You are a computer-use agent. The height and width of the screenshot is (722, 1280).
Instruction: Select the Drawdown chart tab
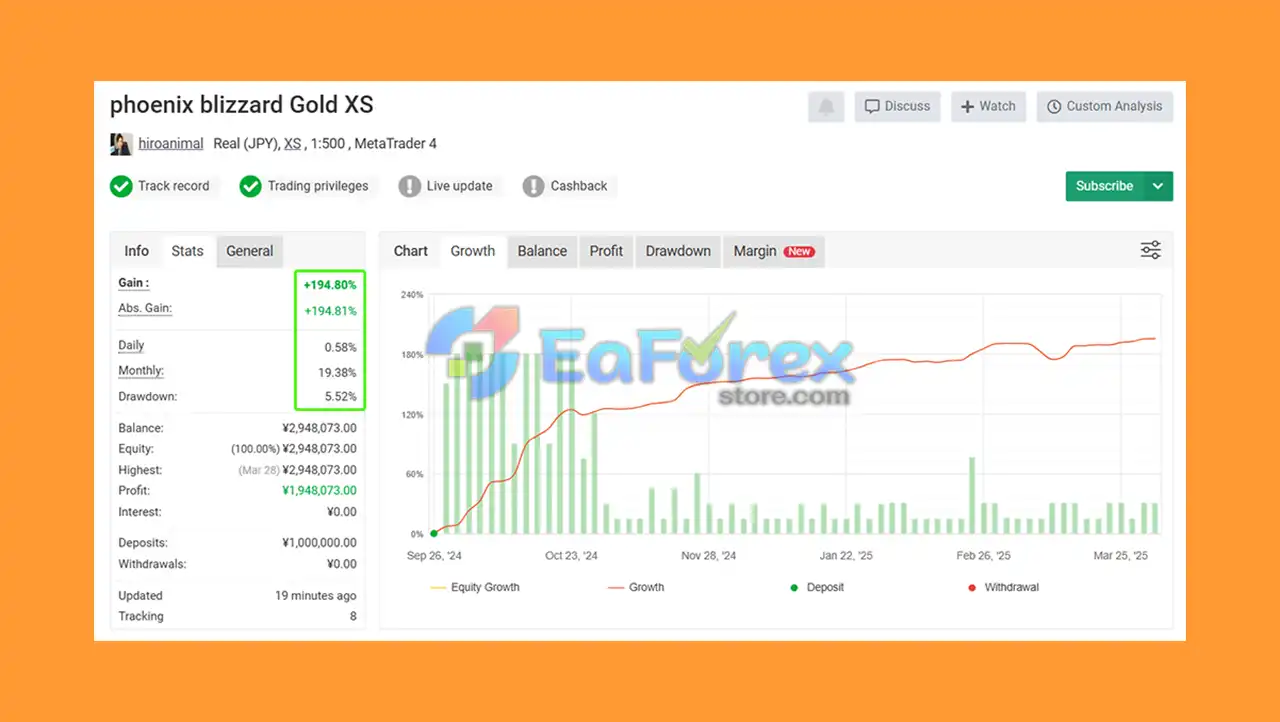pyautogui.click(x=678, y=251)
